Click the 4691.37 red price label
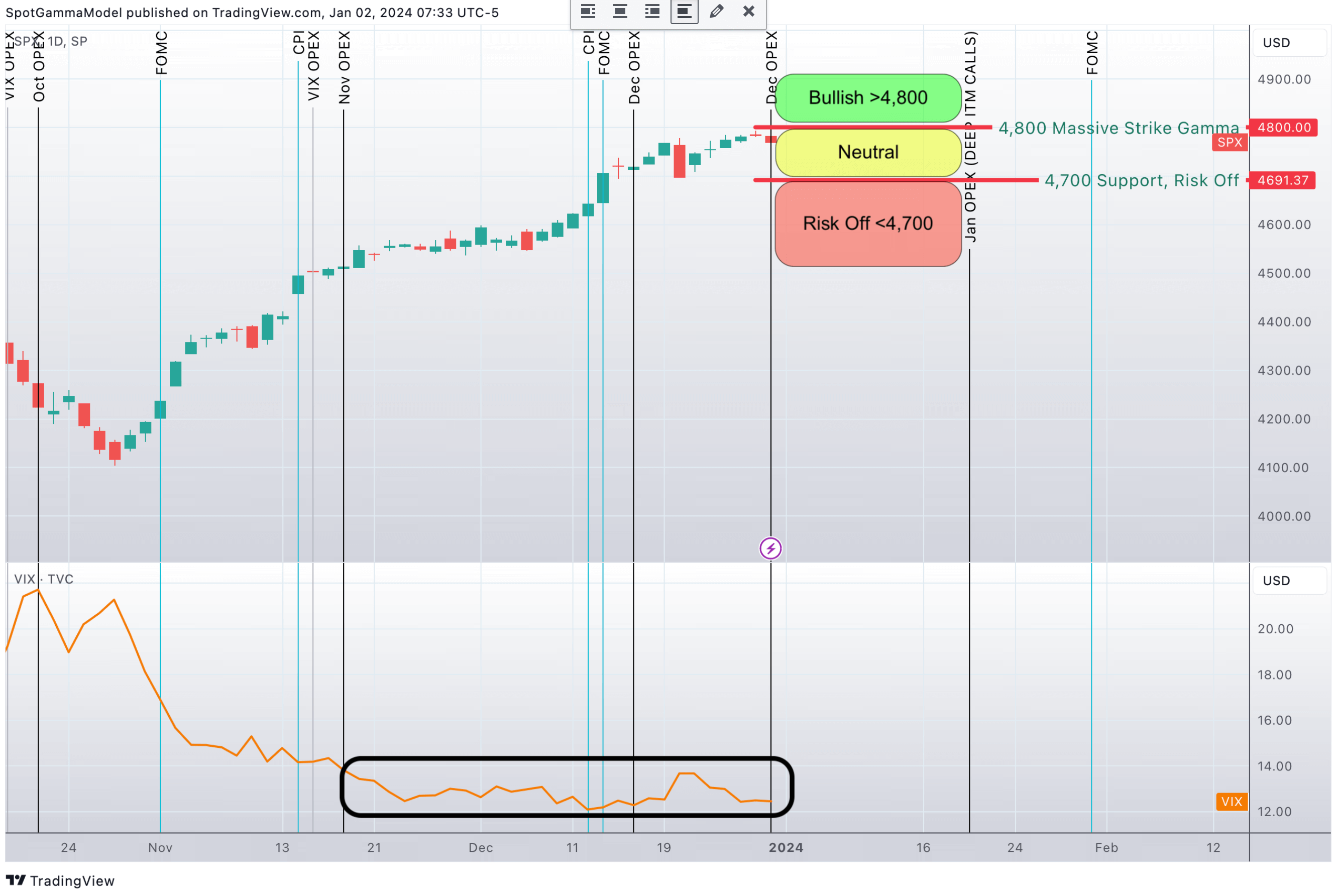This screenshot has height=896, width=1337. click(x=1282, y=181)
